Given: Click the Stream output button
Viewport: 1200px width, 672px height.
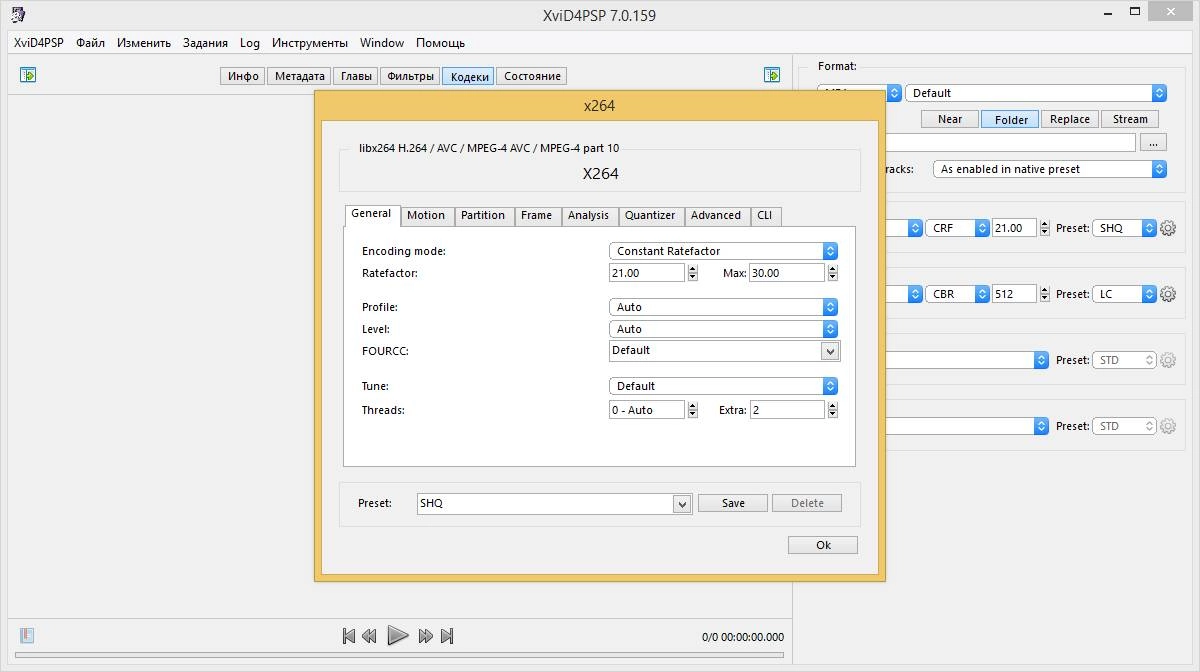Looking at the screenshot, I should click(x=1130, y=119).
